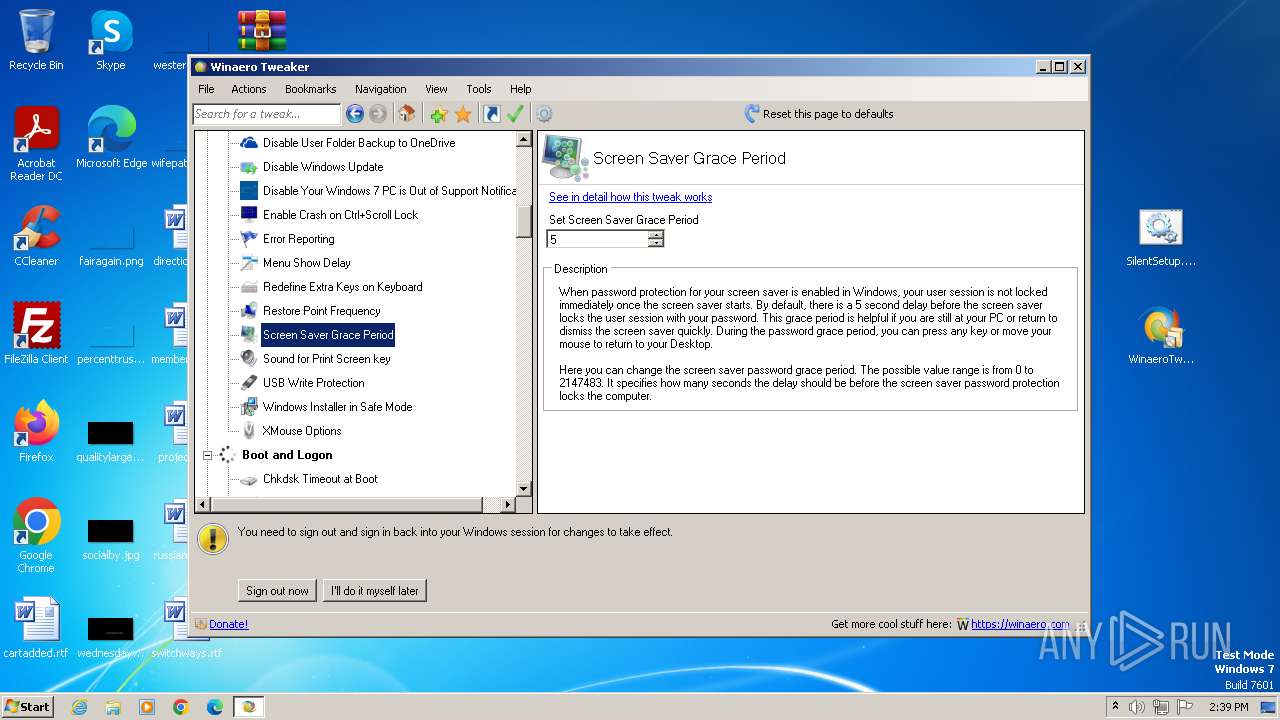
Task: Open the View menu
Action: tap(436, 89)
